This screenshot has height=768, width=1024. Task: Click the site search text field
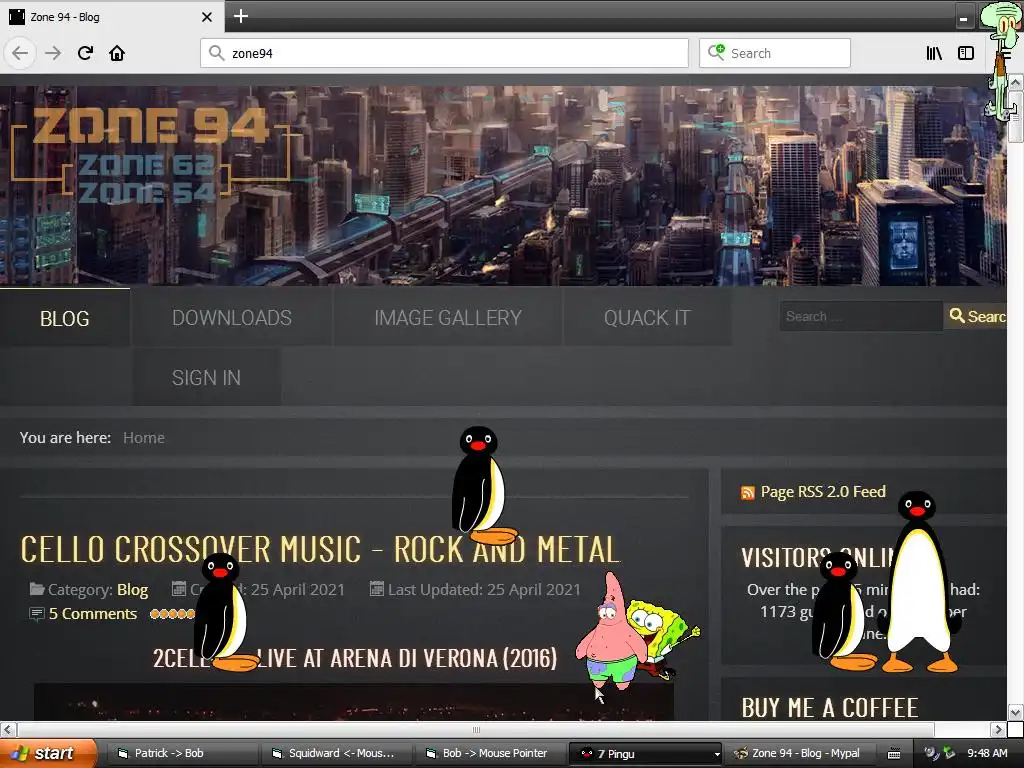point(861,316)
